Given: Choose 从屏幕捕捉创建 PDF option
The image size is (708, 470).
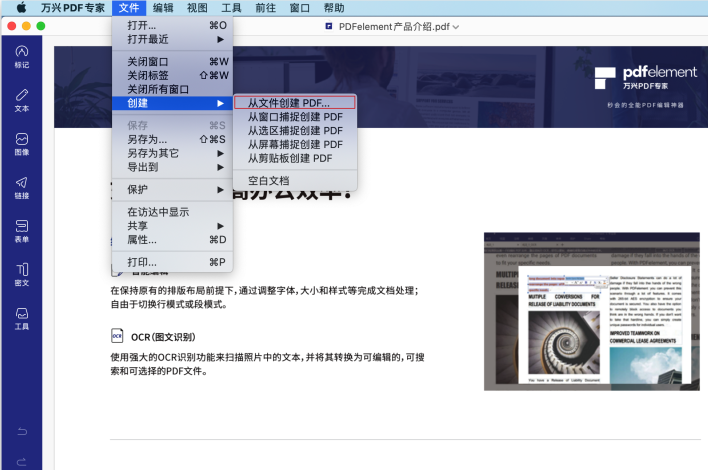Looking at the screenshot, I should pyautogui.click(x=295, y=144).
